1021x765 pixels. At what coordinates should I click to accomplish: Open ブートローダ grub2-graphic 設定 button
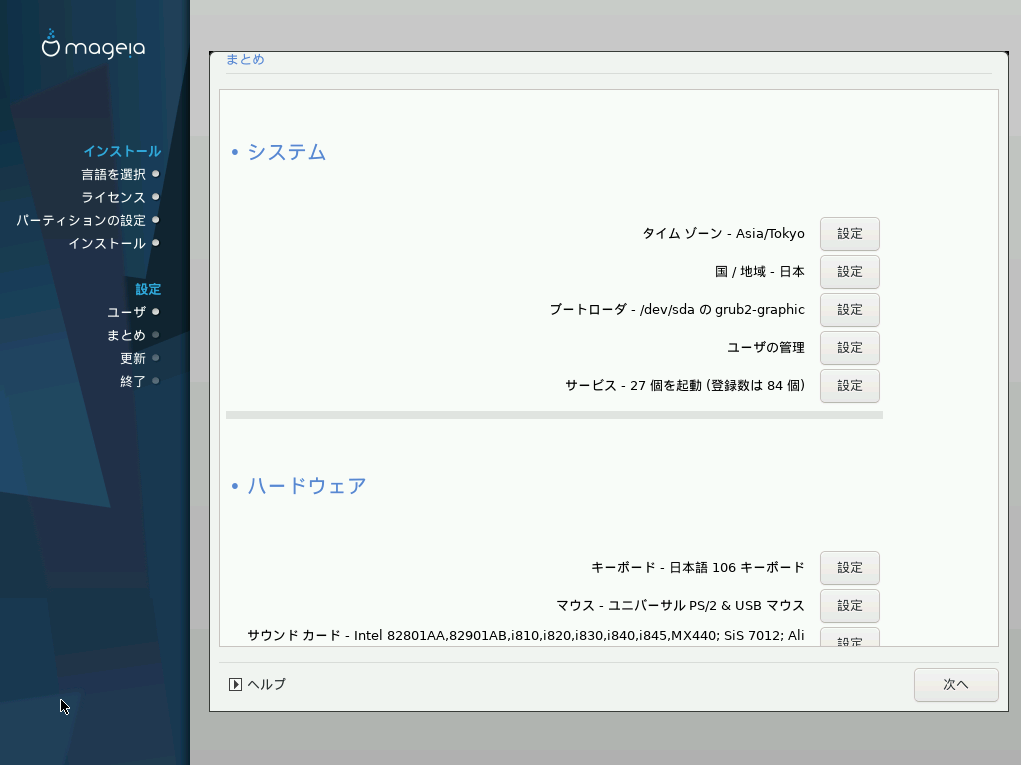click(849, 310)
